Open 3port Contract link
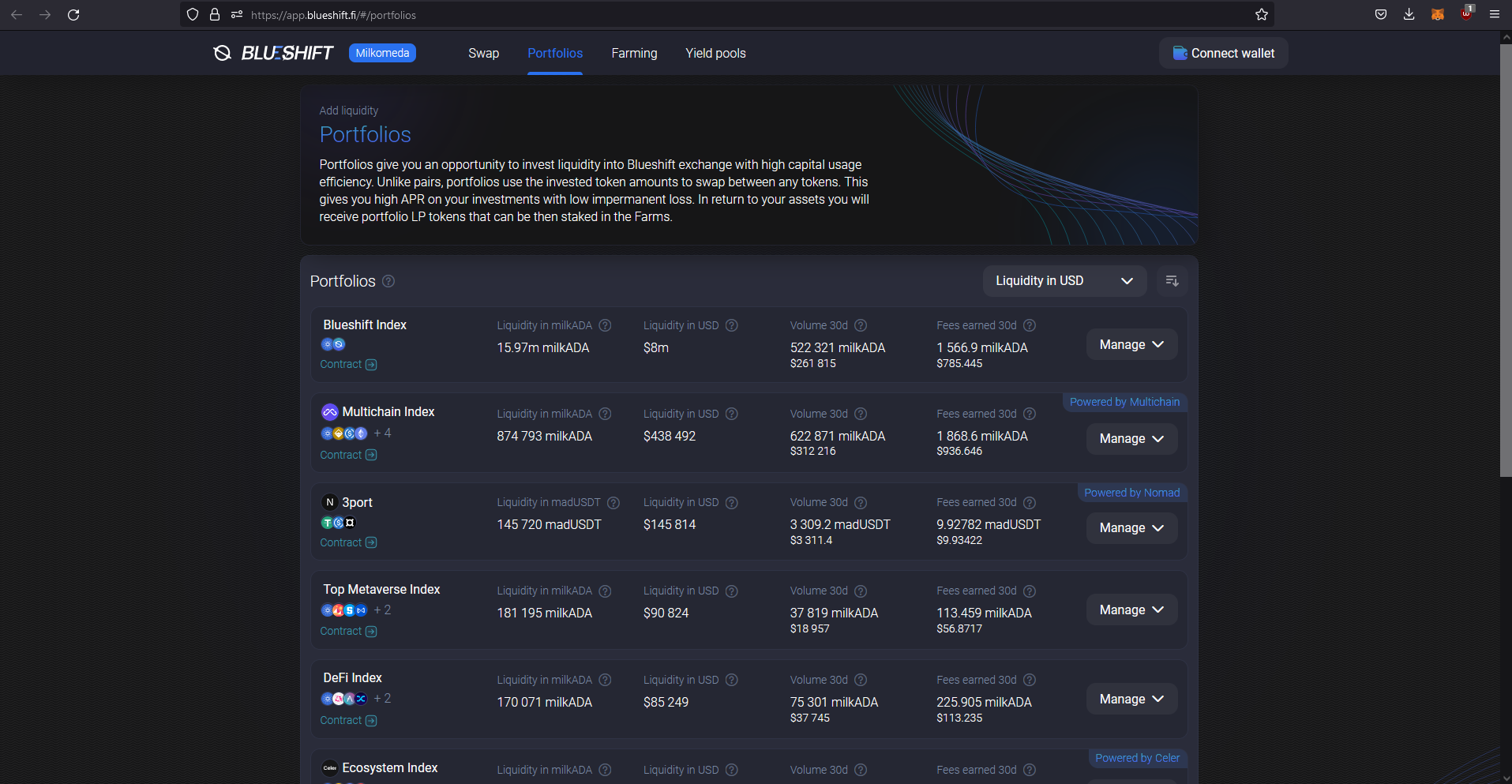 (348, 542)
